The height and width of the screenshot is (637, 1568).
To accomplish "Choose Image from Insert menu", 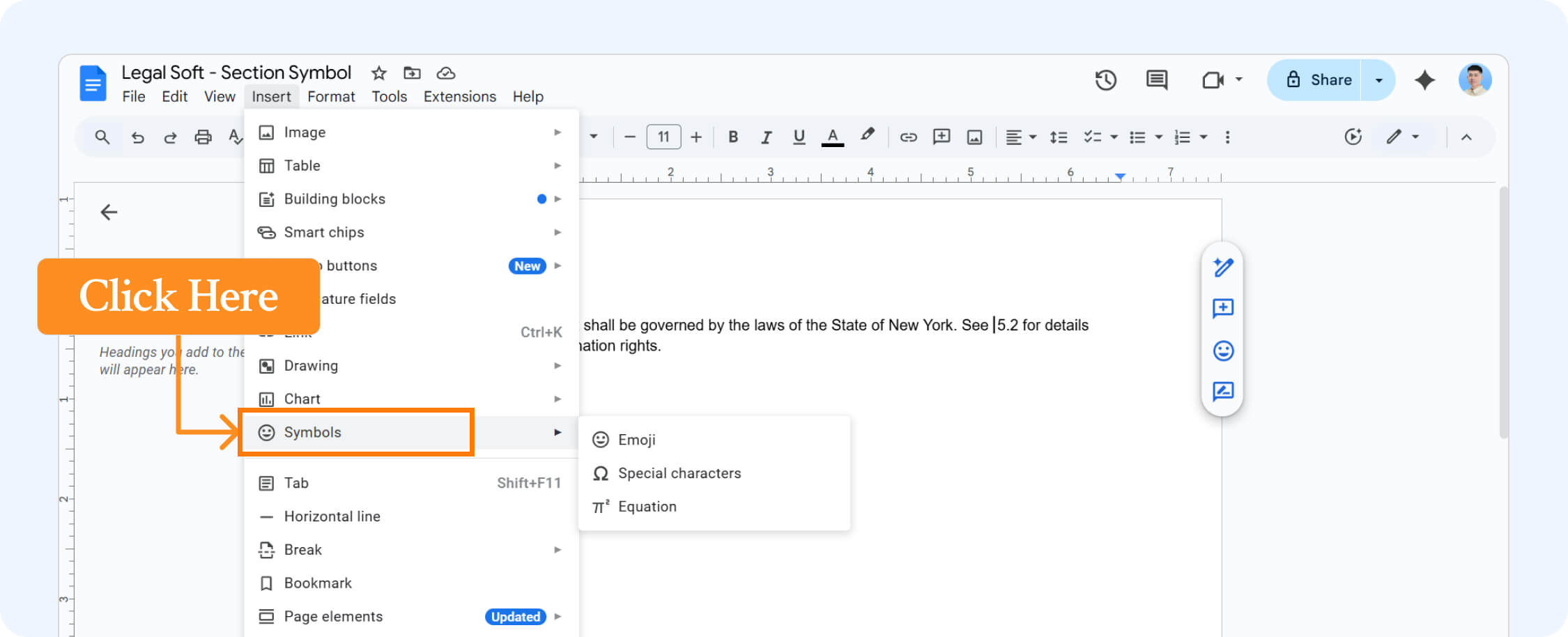I will coord(411,132).
